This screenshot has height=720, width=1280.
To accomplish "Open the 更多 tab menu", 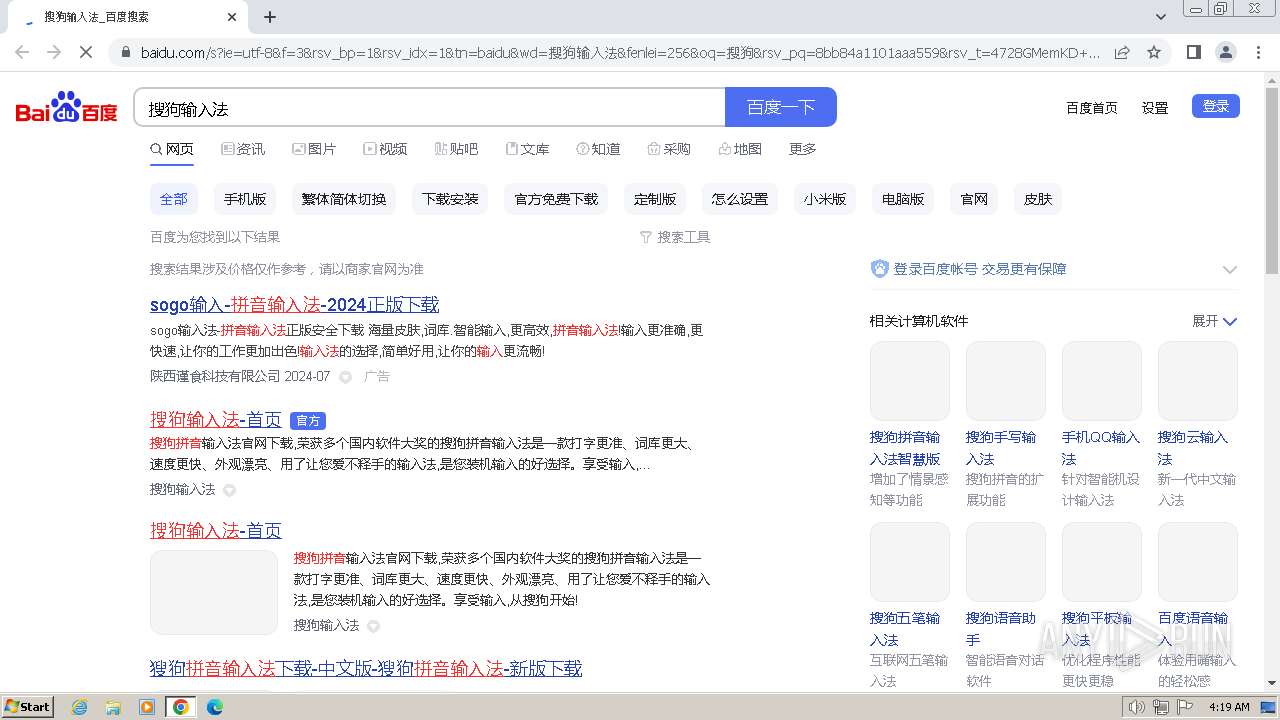I will (803, 149).
